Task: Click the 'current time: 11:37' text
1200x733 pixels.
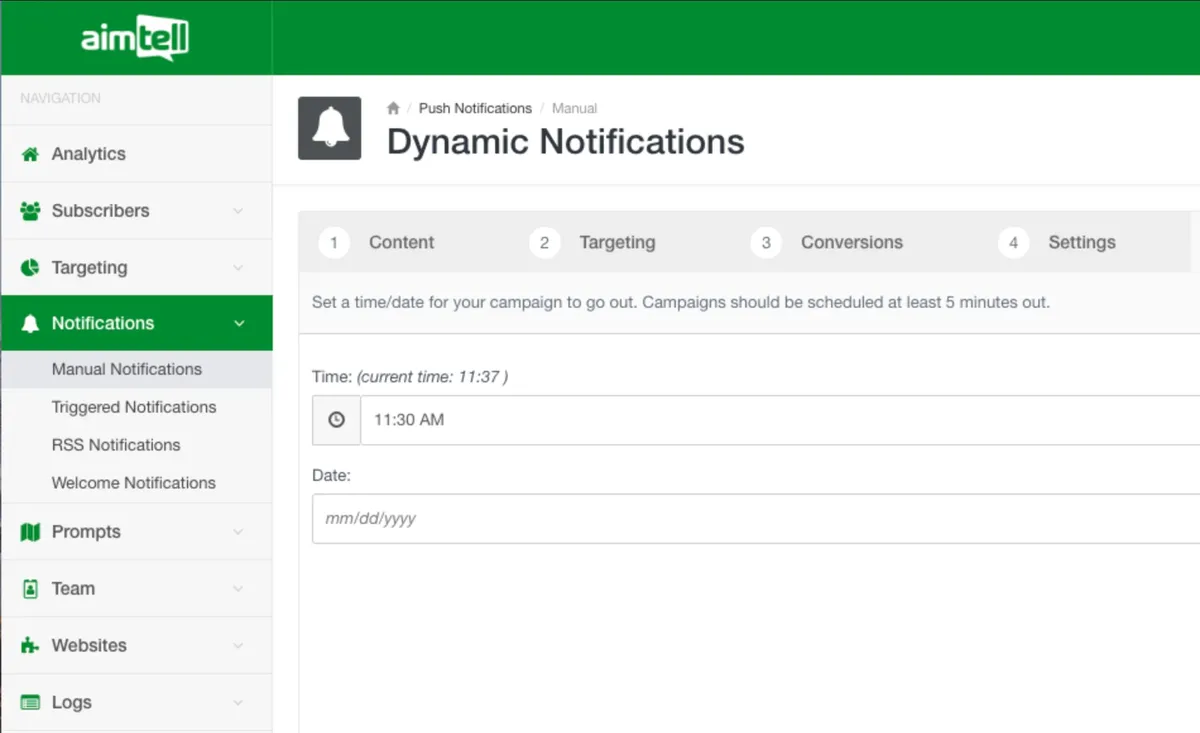Action: [x=432, y=377]
